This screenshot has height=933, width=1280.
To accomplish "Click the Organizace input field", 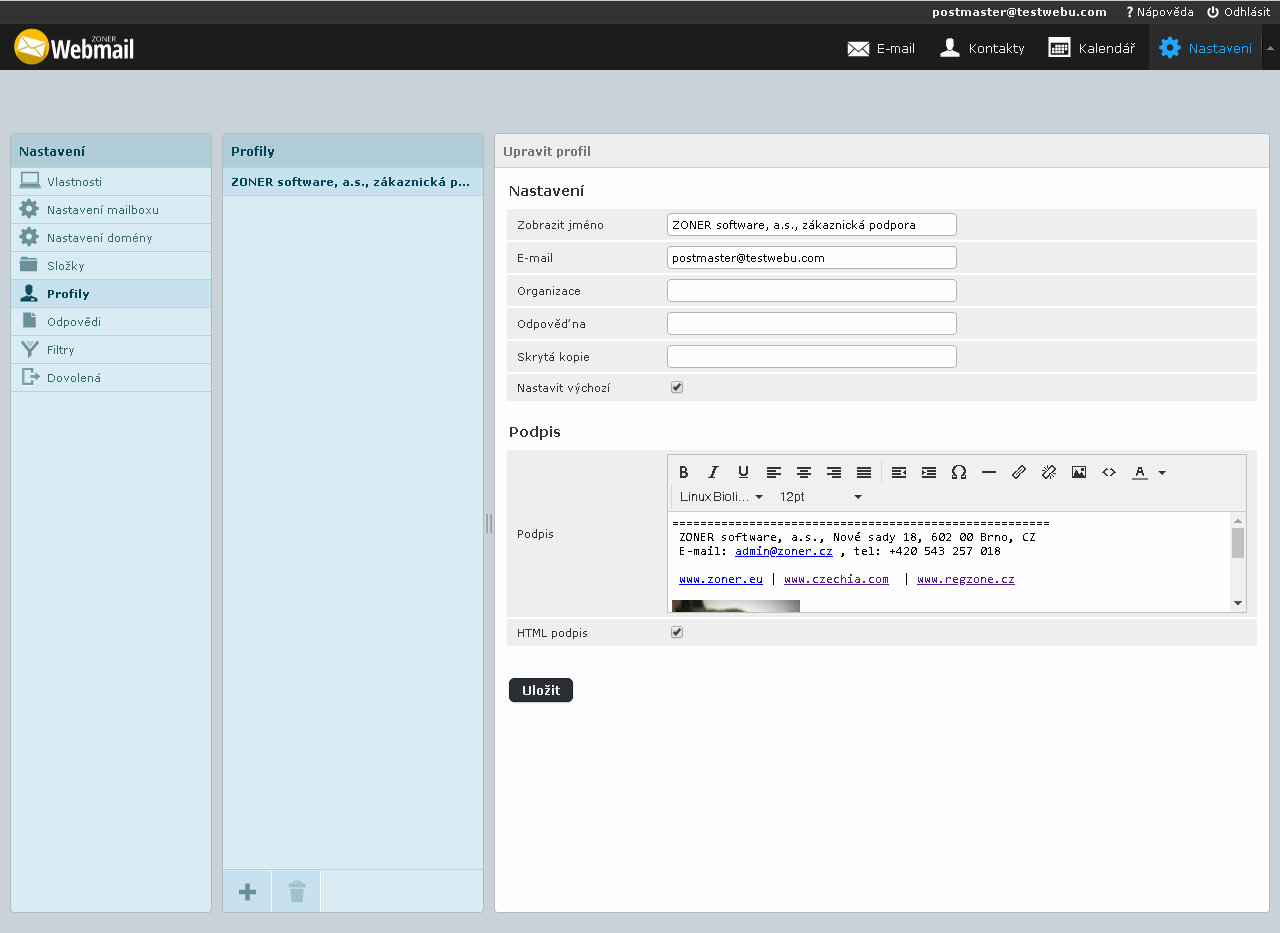I will [x=811, y=291].
